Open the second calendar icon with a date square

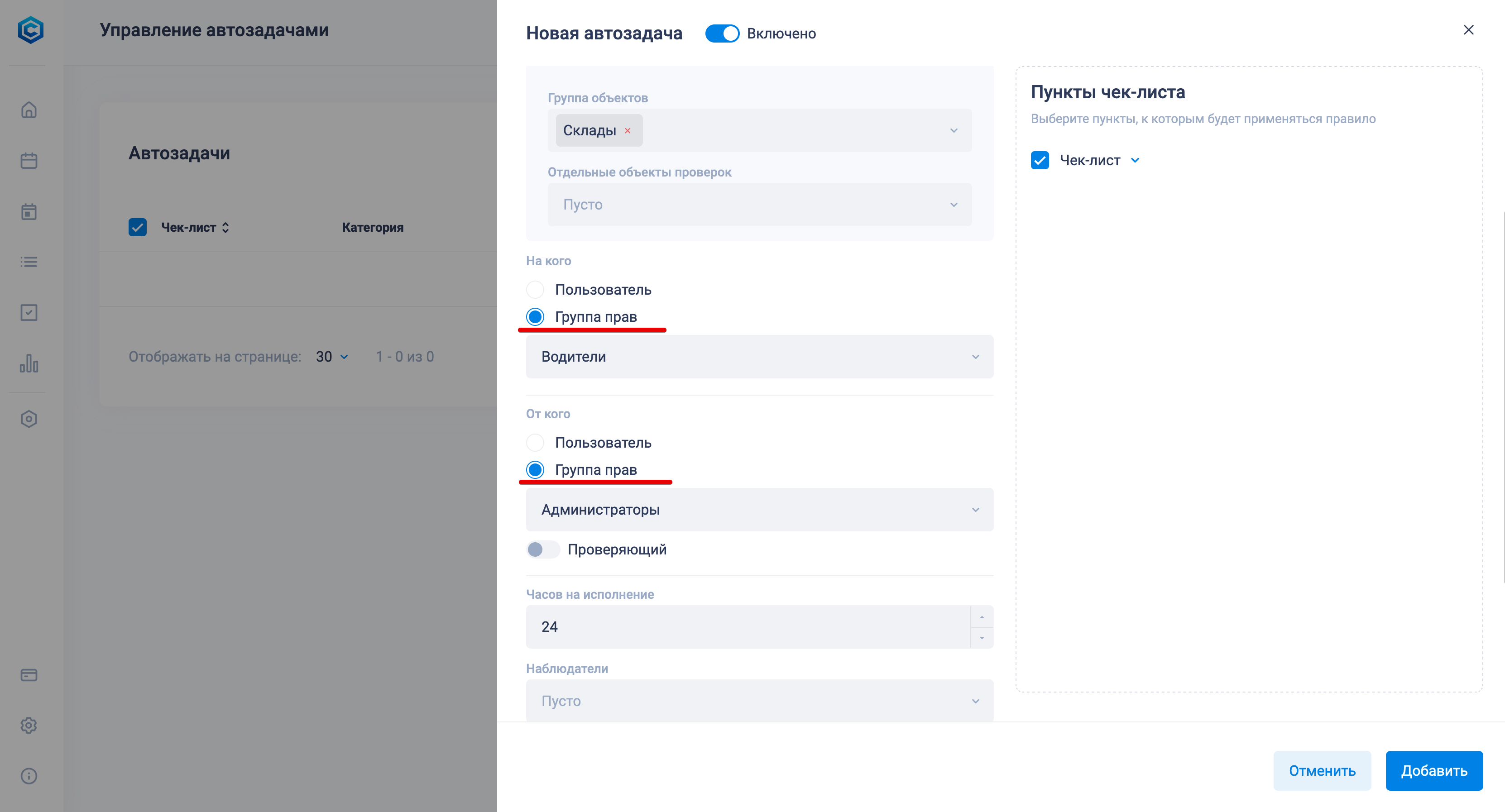[29, 211]
